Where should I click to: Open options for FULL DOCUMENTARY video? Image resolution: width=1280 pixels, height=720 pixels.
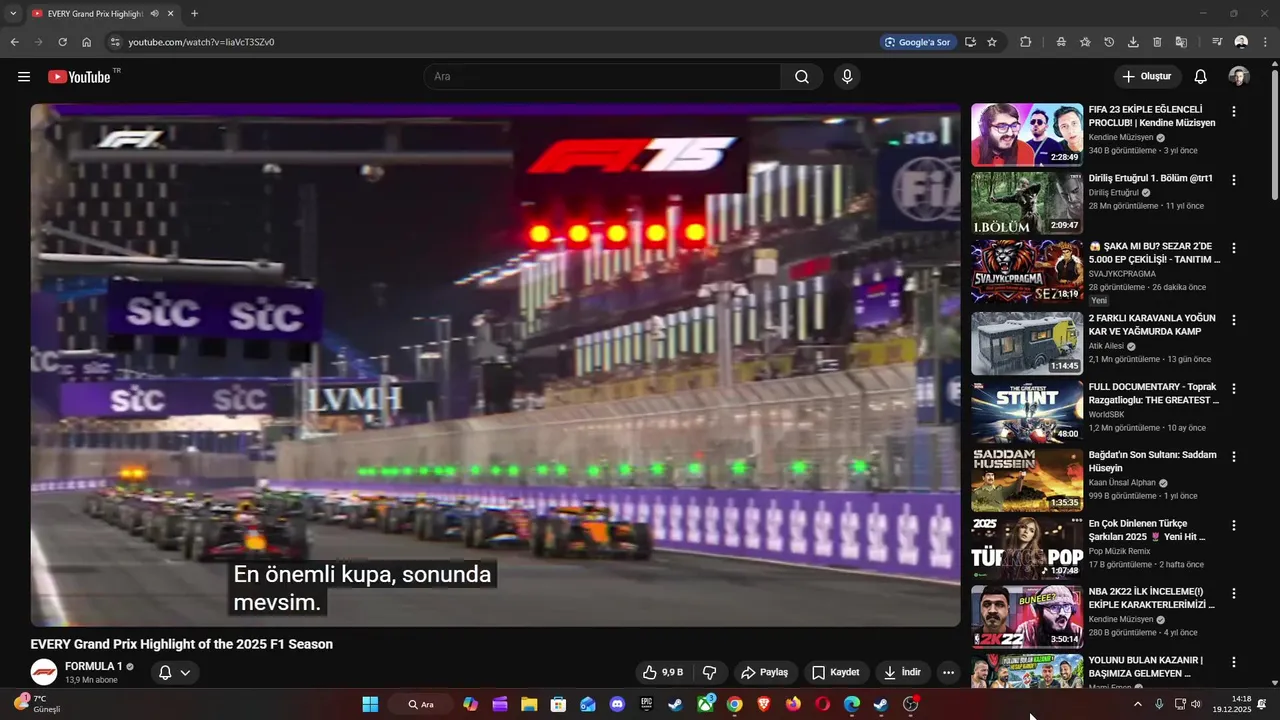point(1234,388)
